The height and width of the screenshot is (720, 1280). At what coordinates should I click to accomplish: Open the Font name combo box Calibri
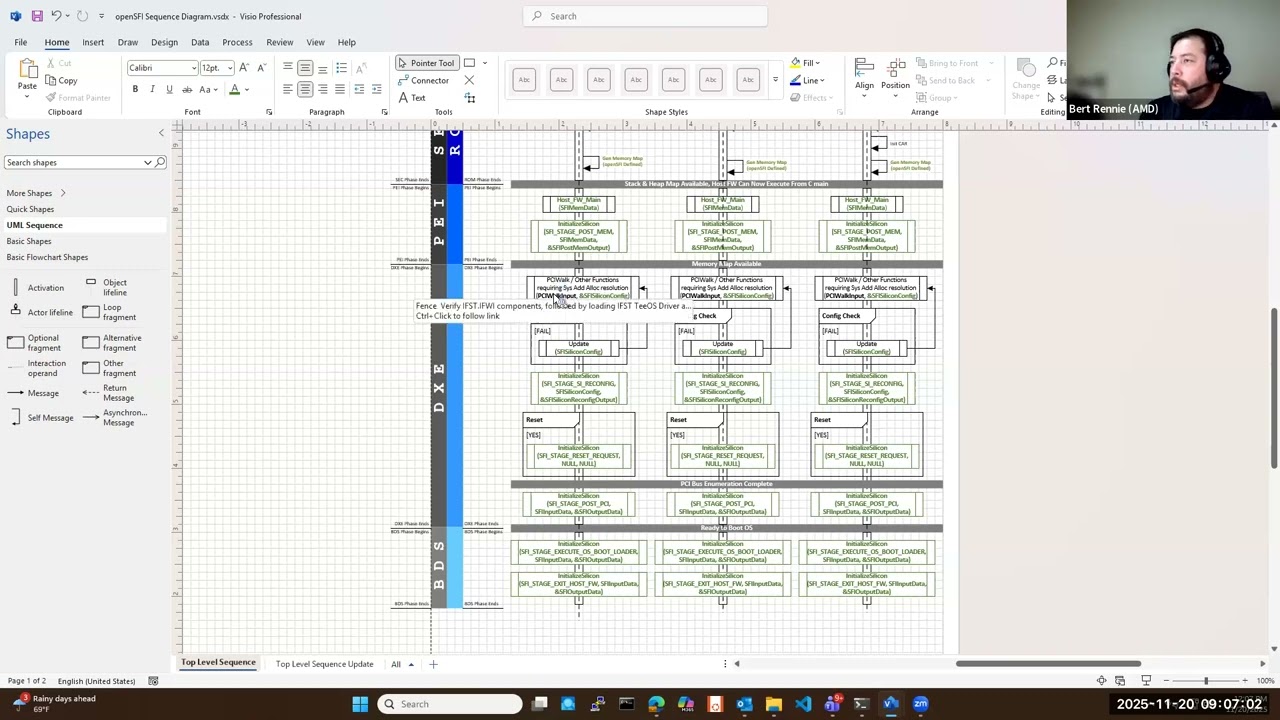(x=162, y=68)
